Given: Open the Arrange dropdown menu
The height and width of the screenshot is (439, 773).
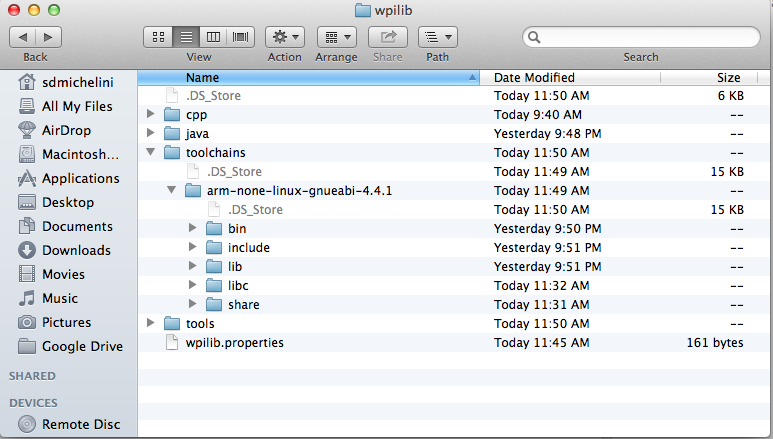Looking at the screenshot, I should (x=336, y=37).
